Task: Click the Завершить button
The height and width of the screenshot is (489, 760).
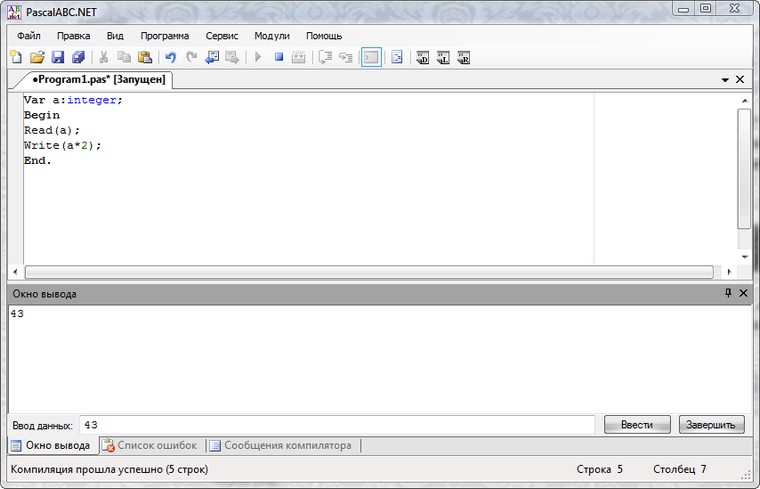Action: 711,425
